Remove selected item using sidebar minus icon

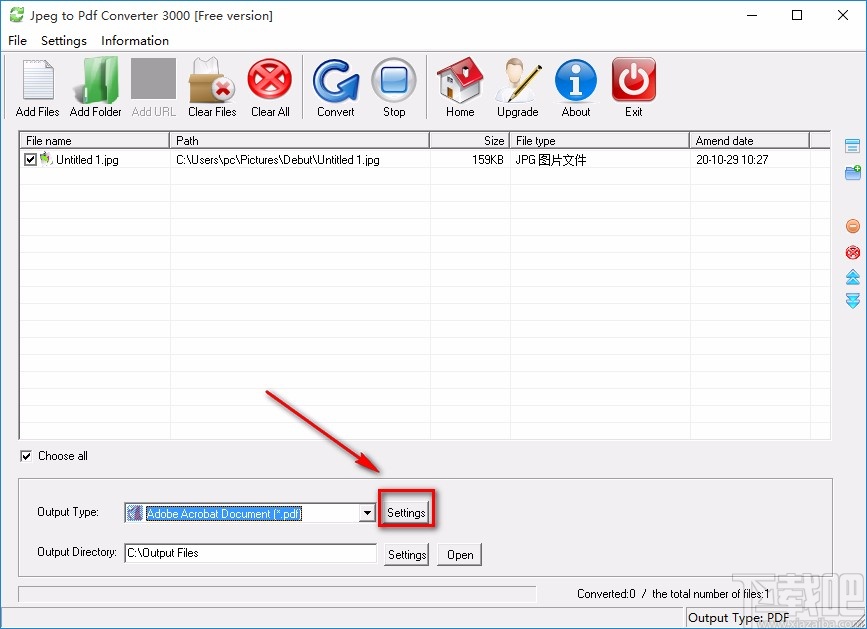coord(851,225)
